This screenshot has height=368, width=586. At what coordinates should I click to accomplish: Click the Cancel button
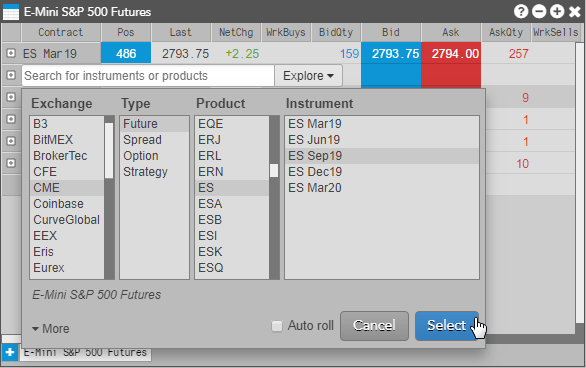pyautogui.click(x=374, y=326)
